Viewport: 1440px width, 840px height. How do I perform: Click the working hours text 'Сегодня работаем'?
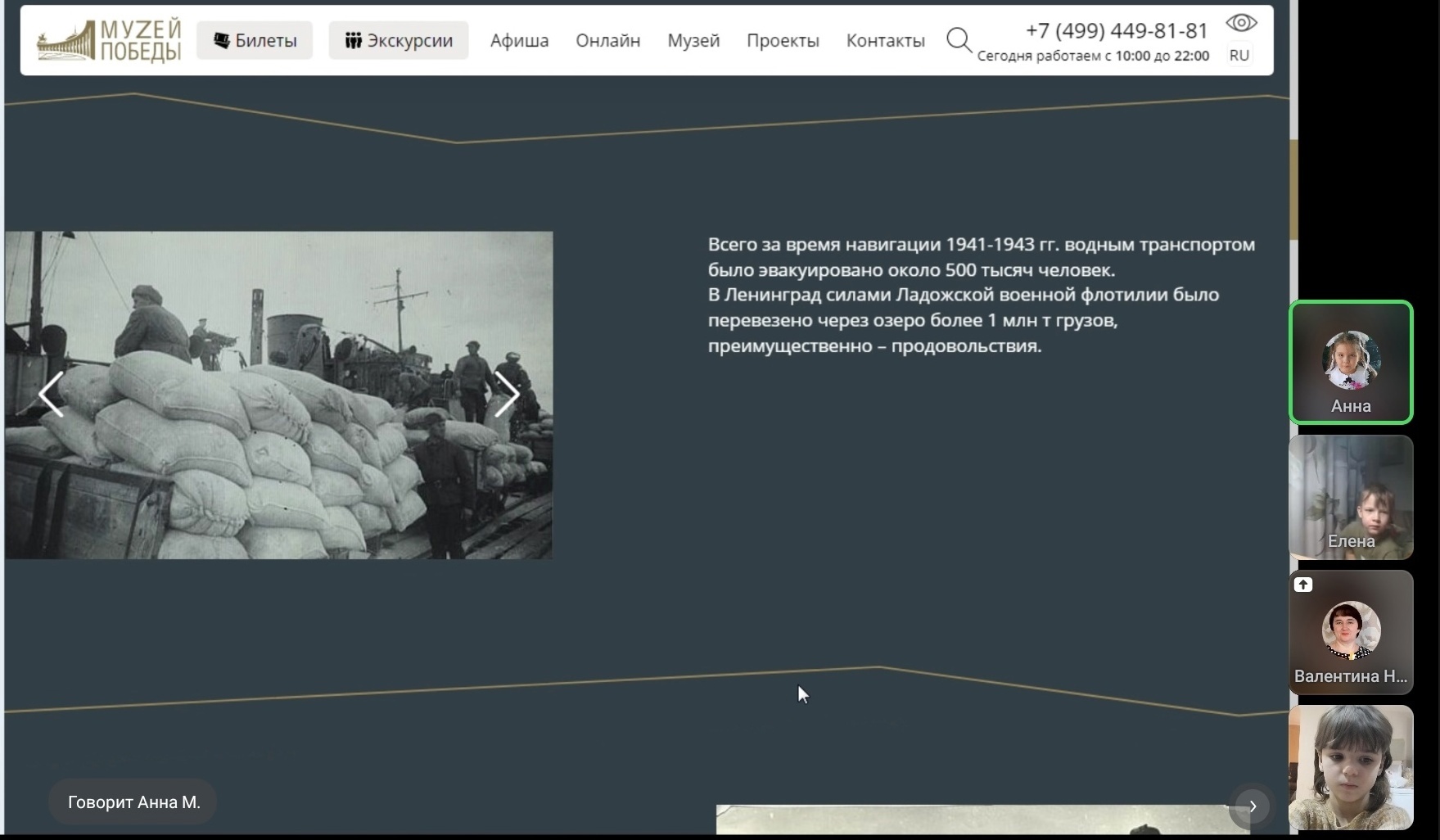1093,56
